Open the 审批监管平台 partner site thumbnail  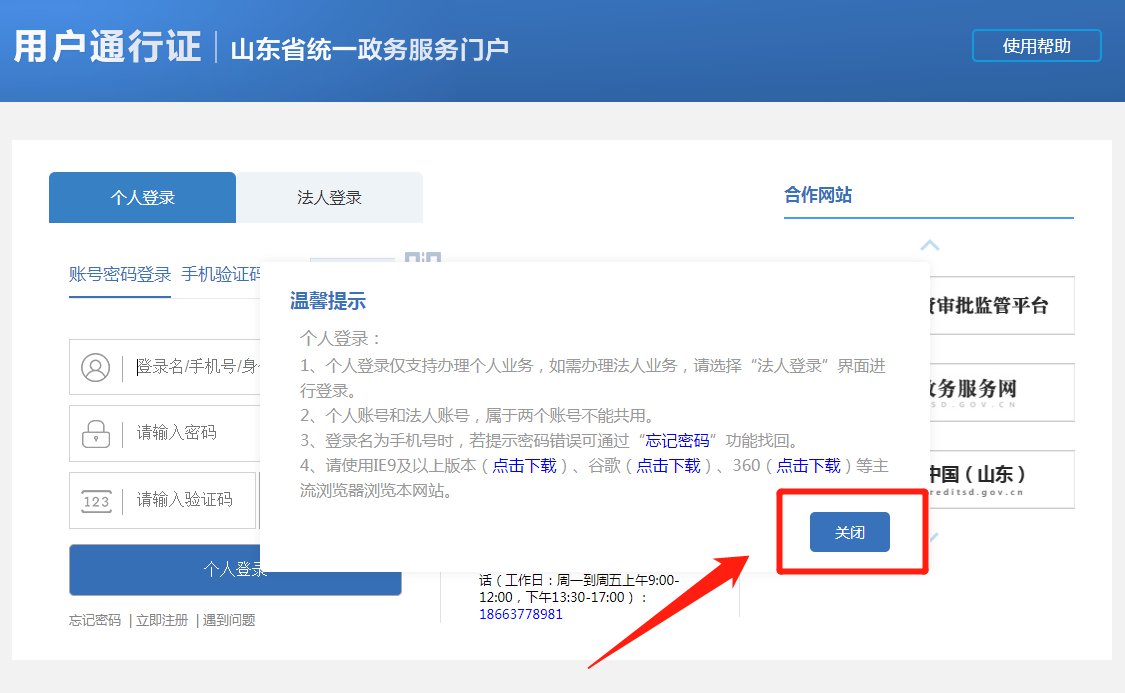pos(1002,306)
